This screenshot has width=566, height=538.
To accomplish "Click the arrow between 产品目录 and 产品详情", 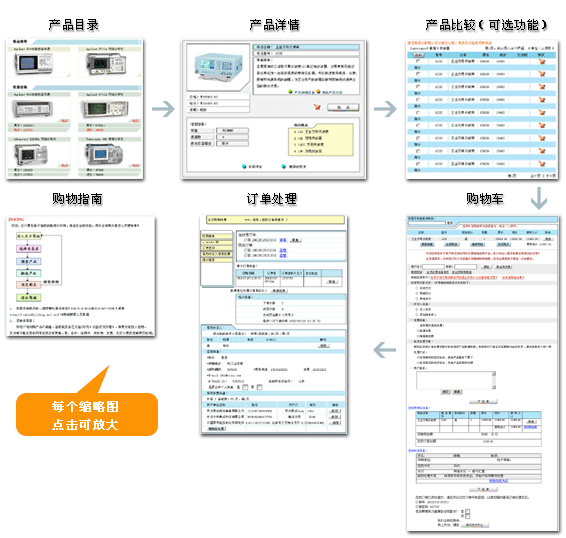I will [163, 109].
